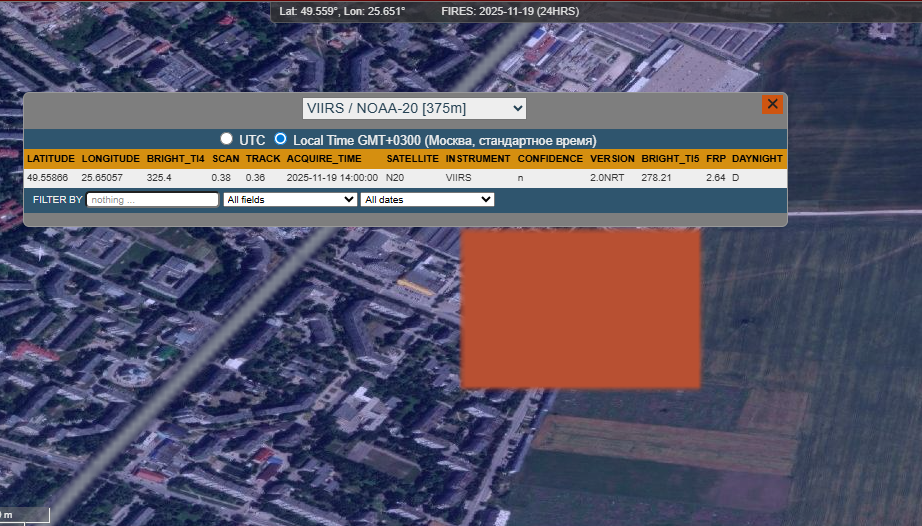This screenshot has height=526, width=922.
Task: Click the FIRES 2025-11-19 (24HRS) label
Action: pos(509,11)
